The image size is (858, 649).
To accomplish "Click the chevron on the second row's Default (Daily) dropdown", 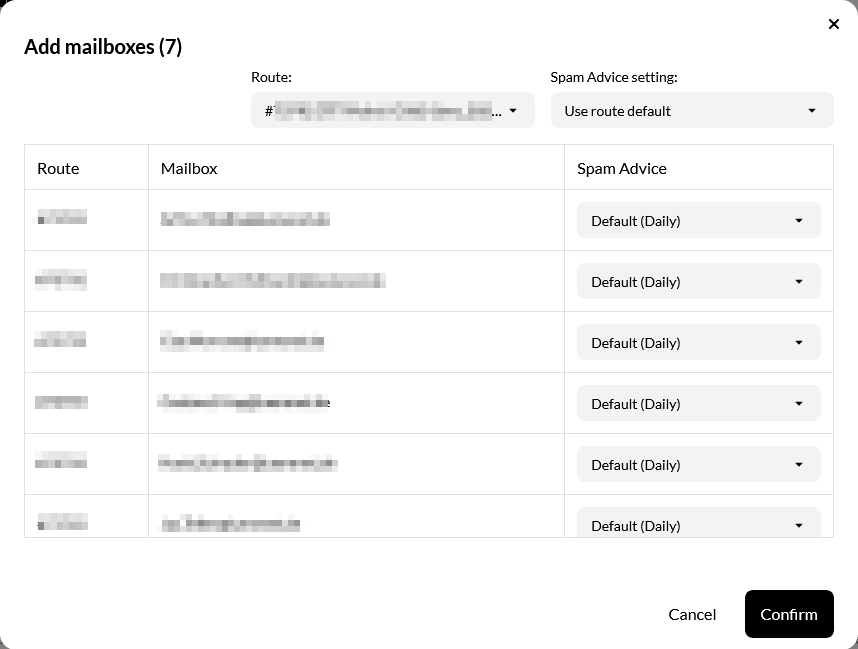I will (798, 281).
